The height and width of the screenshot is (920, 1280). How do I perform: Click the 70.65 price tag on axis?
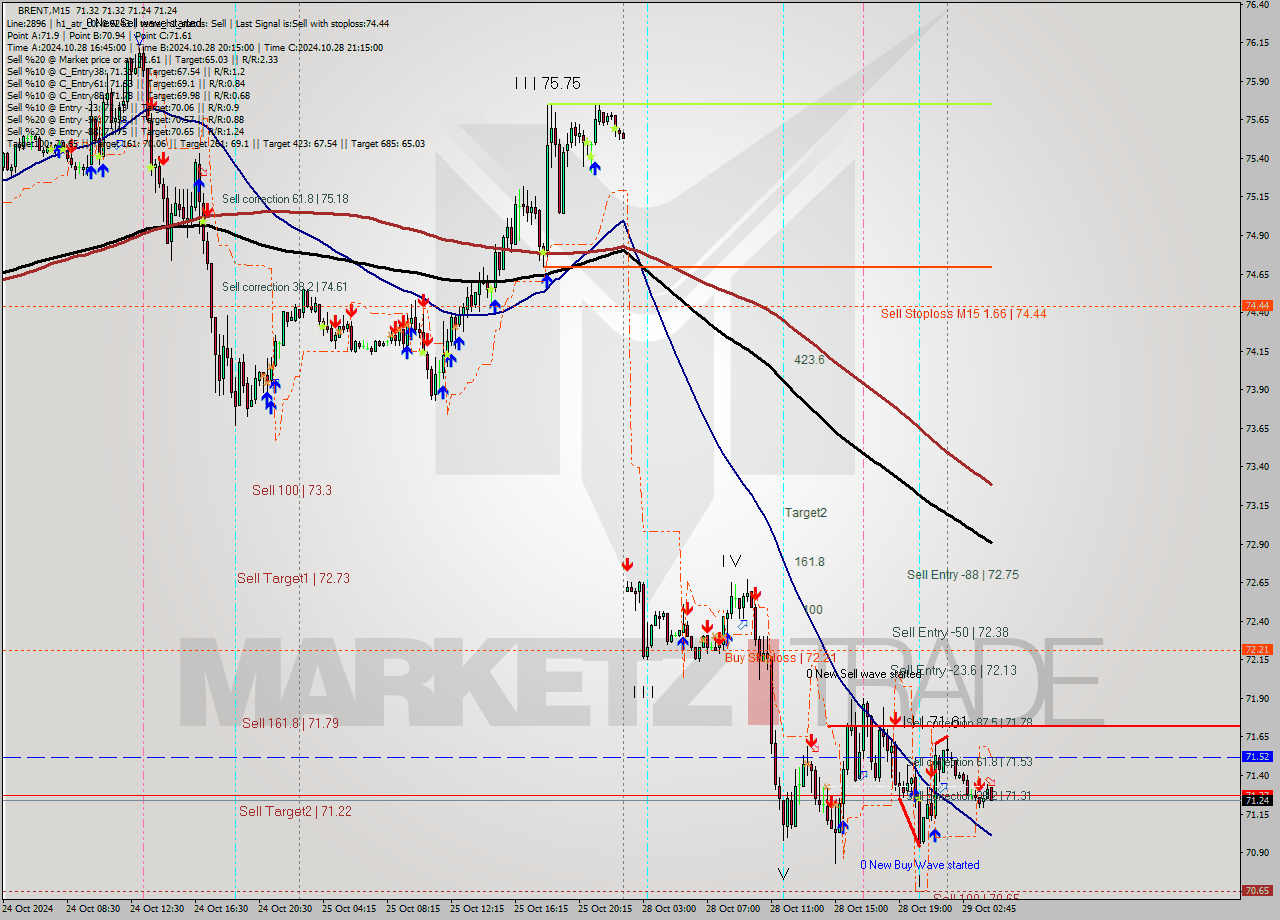[1257, 890]
